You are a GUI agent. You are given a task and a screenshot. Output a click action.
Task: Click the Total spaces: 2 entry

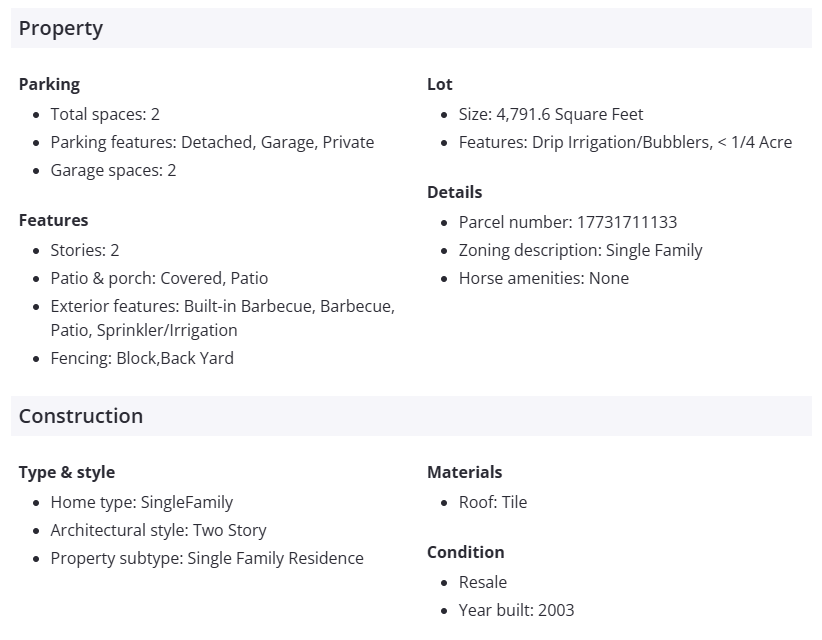105,114
